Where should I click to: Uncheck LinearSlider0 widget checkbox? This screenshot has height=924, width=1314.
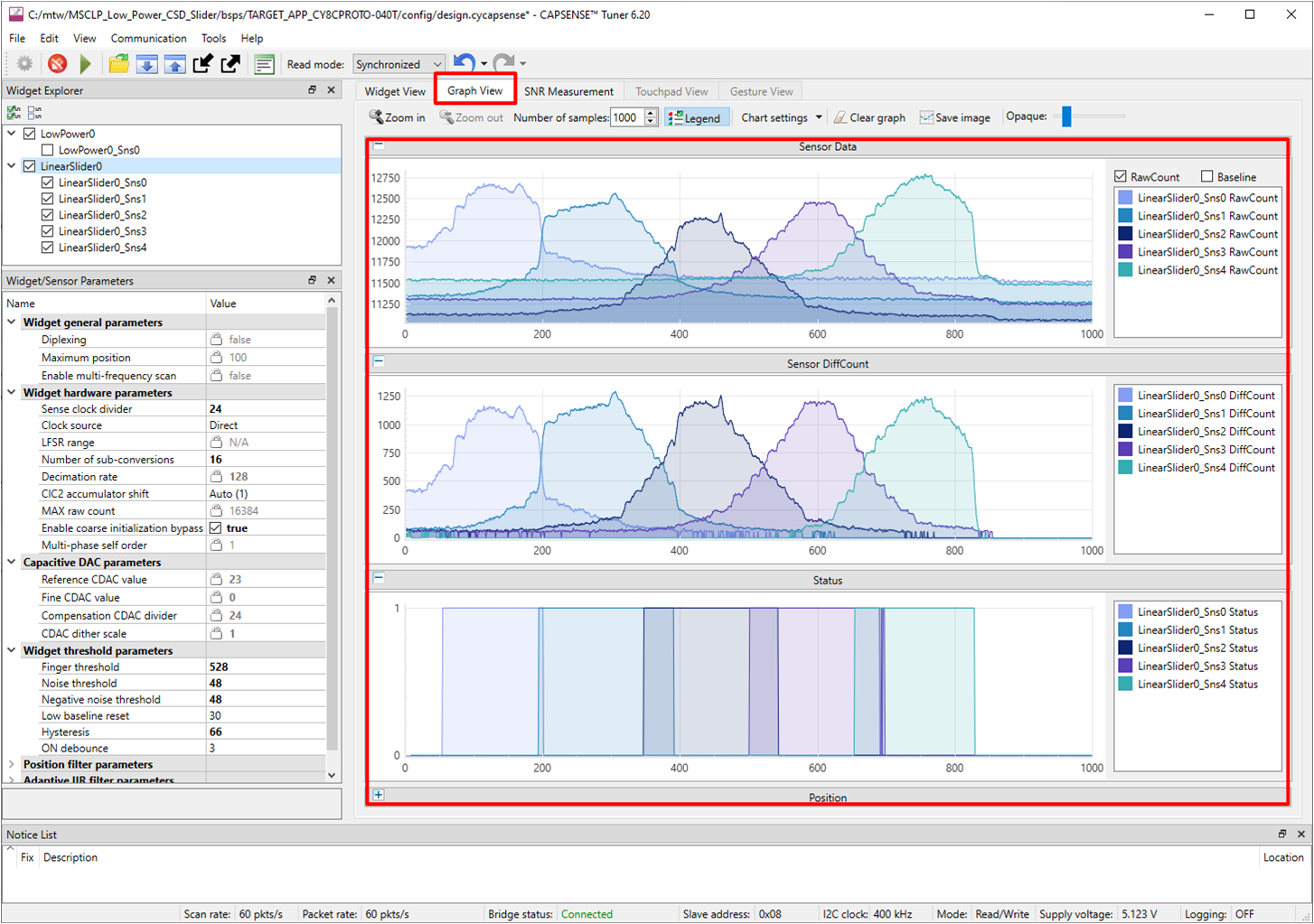30,166
